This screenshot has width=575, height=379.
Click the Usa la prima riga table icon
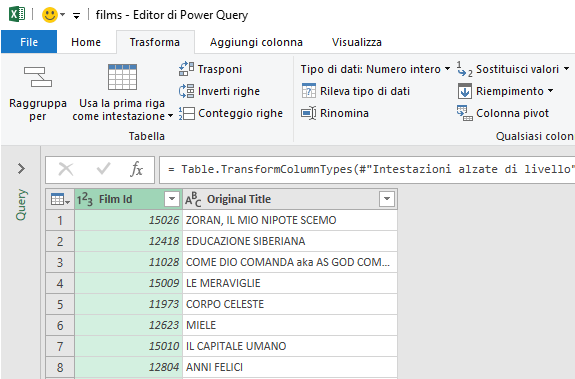coord(122,77)
